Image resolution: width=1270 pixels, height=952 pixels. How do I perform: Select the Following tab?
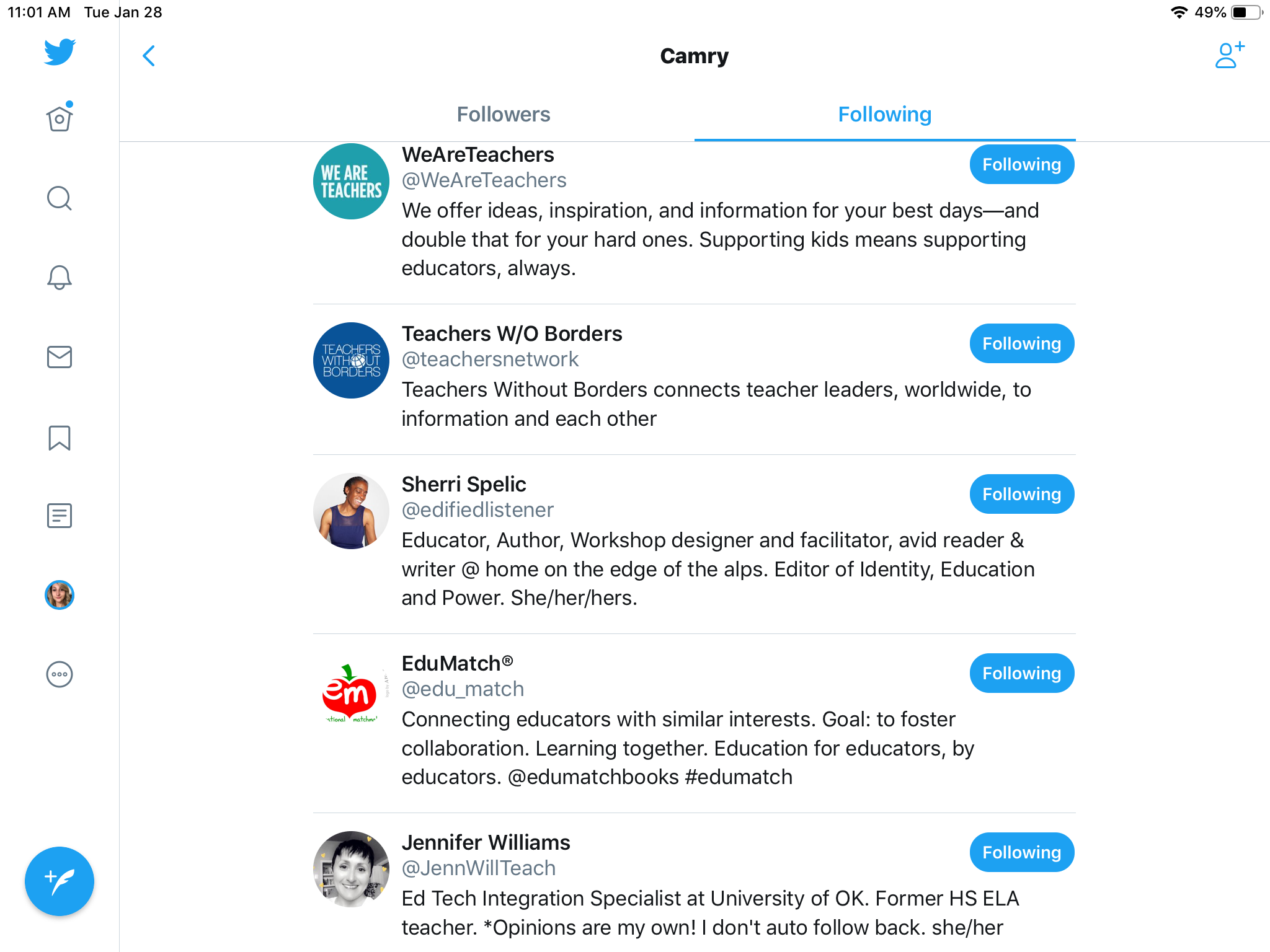pyautogui.click(x=884, y=115)
